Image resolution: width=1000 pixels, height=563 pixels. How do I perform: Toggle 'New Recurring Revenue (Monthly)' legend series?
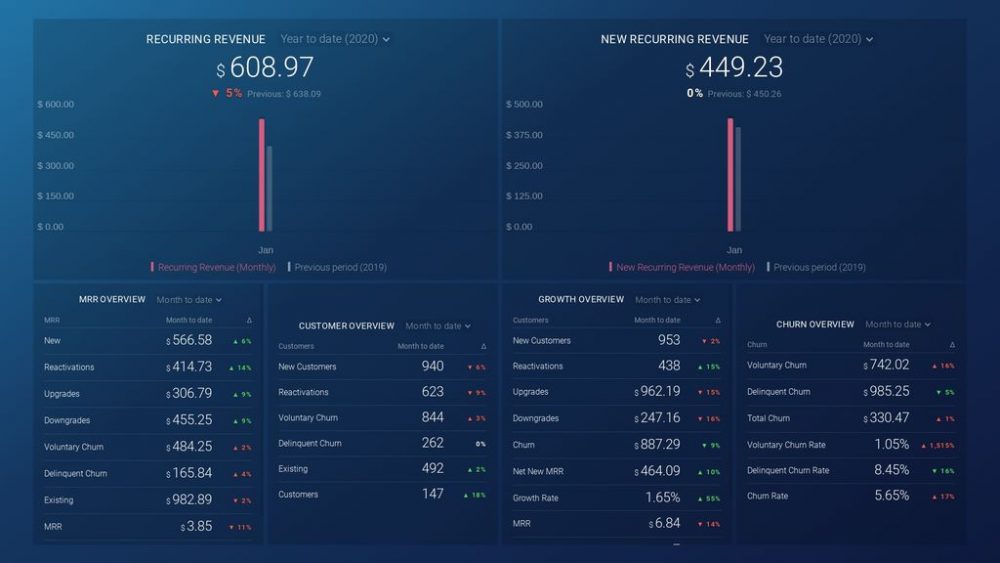click(x=685, y=267)
